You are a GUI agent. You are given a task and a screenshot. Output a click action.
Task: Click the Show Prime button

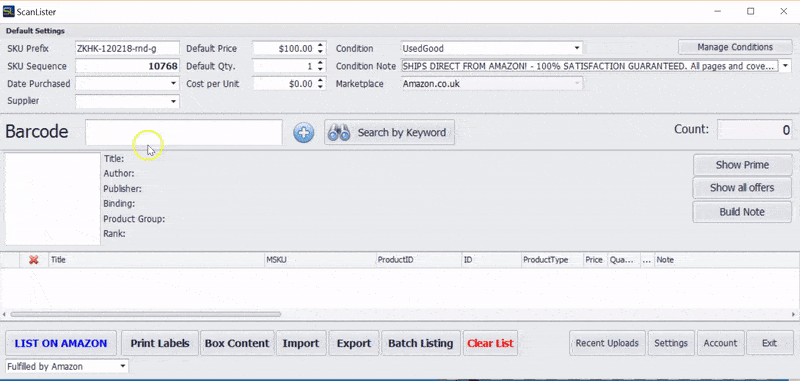(x=742, y=165)
